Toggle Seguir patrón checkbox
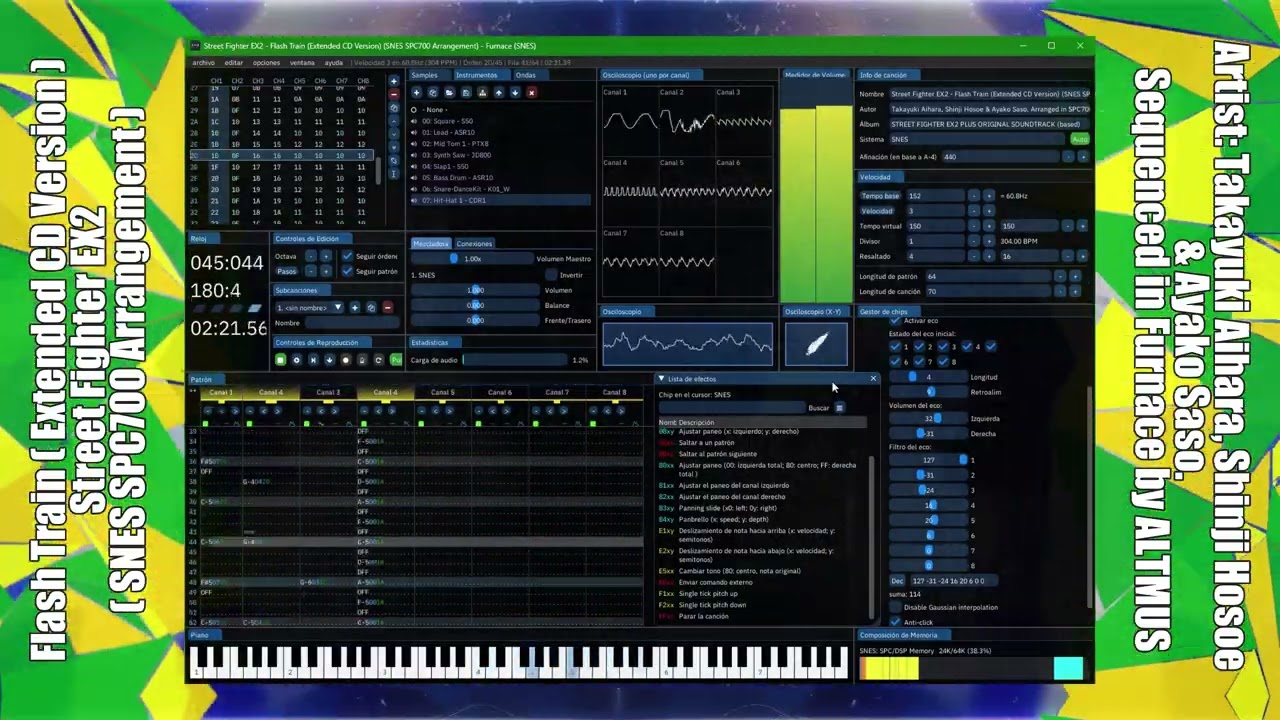 [x=347, y=271]
